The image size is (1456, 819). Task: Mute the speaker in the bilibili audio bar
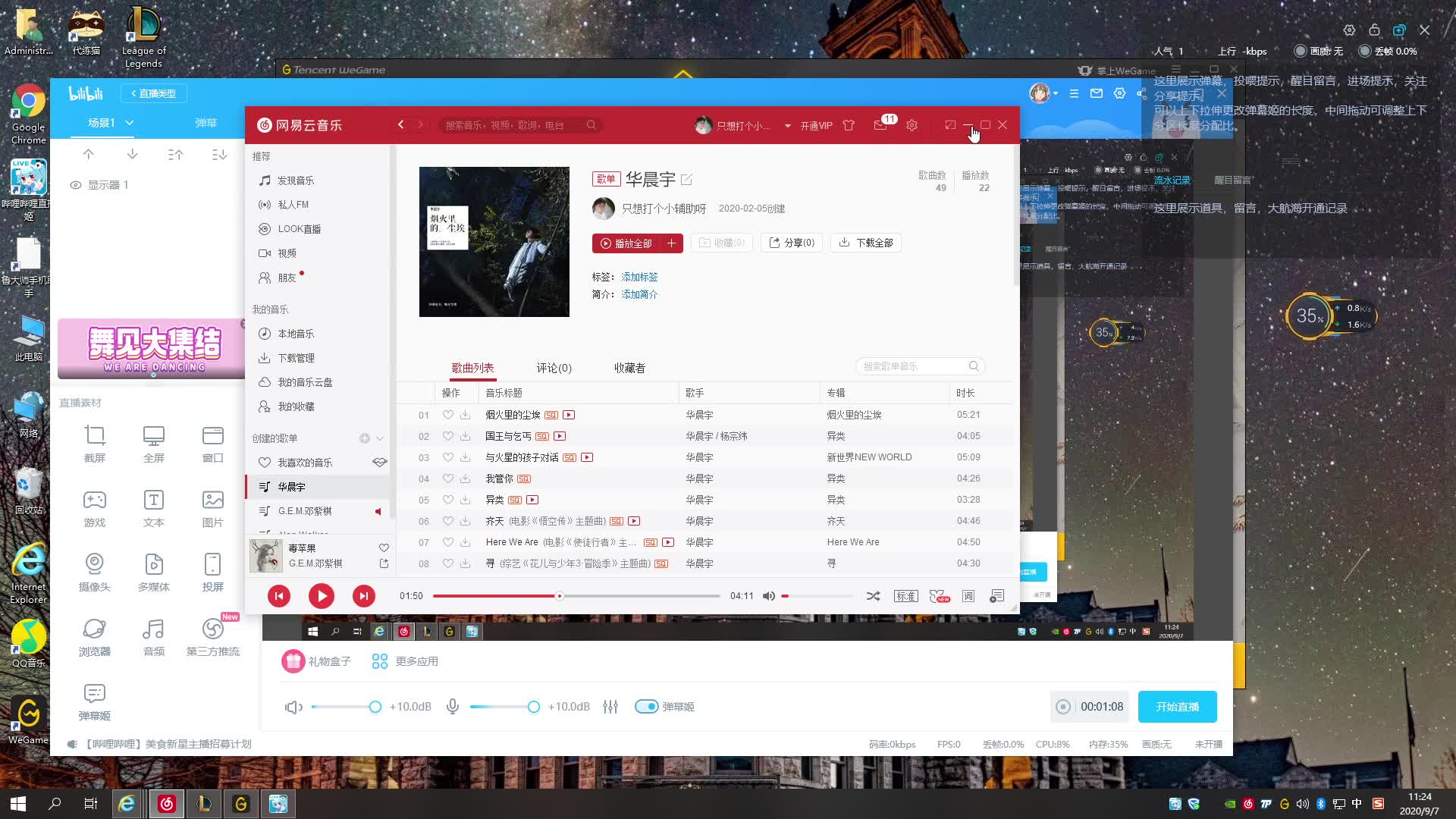click(293, 707)
